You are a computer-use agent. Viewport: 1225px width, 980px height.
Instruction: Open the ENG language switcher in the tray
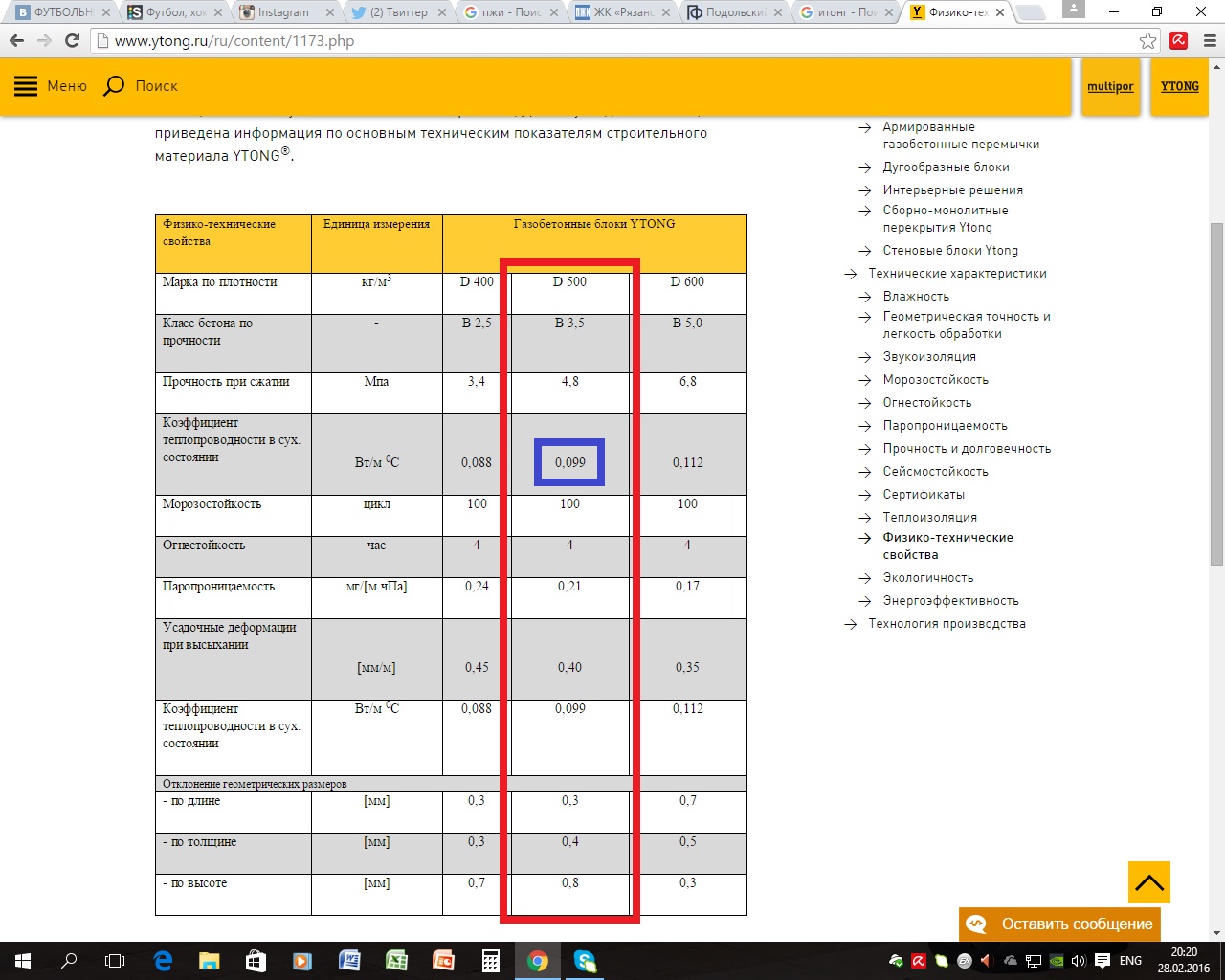click(x=1130, y=961)
